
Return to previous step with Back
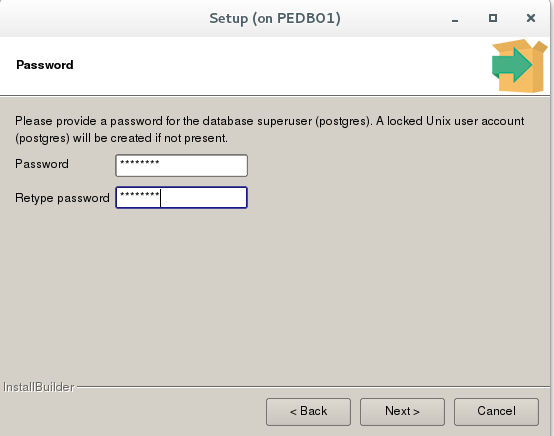[x=308, y=412]
